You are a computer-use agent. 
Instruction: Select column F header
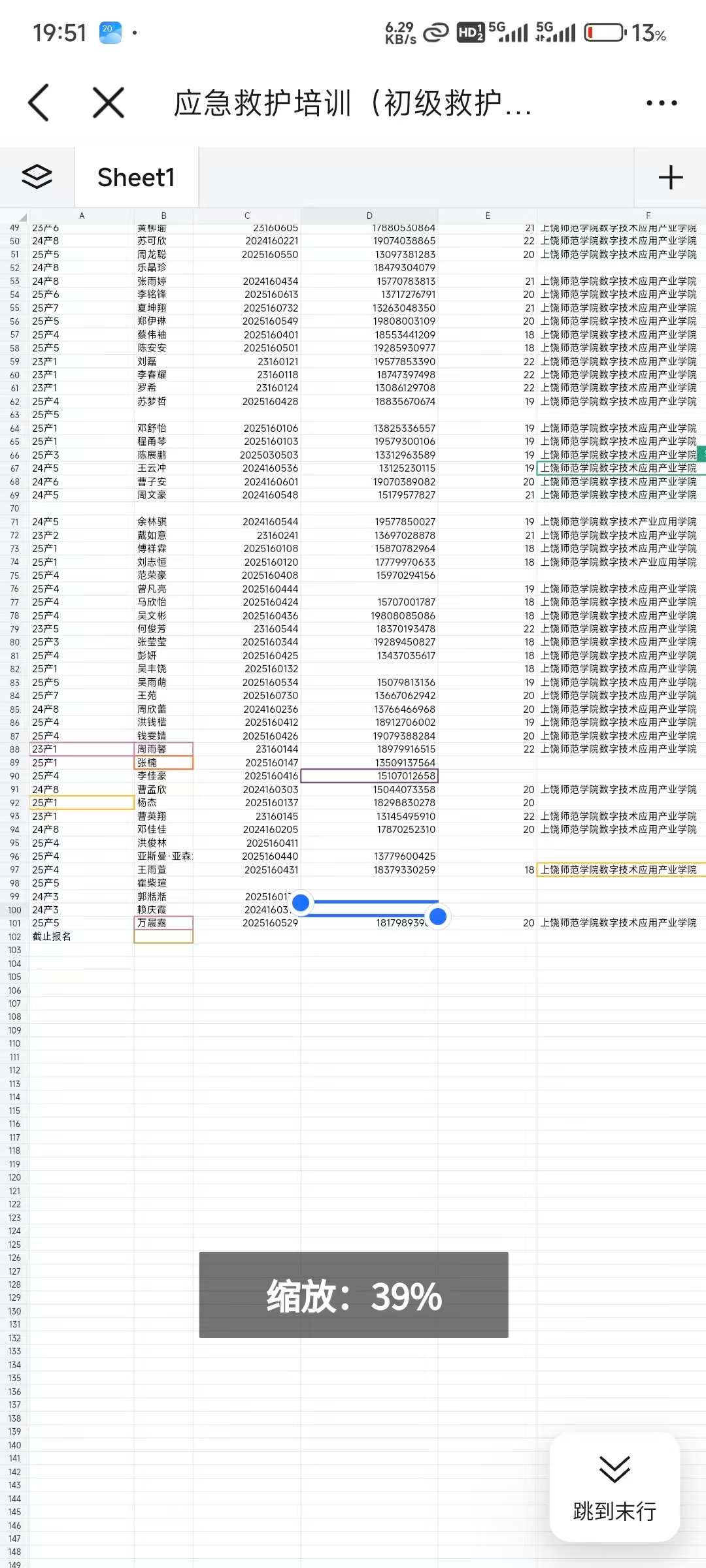click(x=647, y=216)
